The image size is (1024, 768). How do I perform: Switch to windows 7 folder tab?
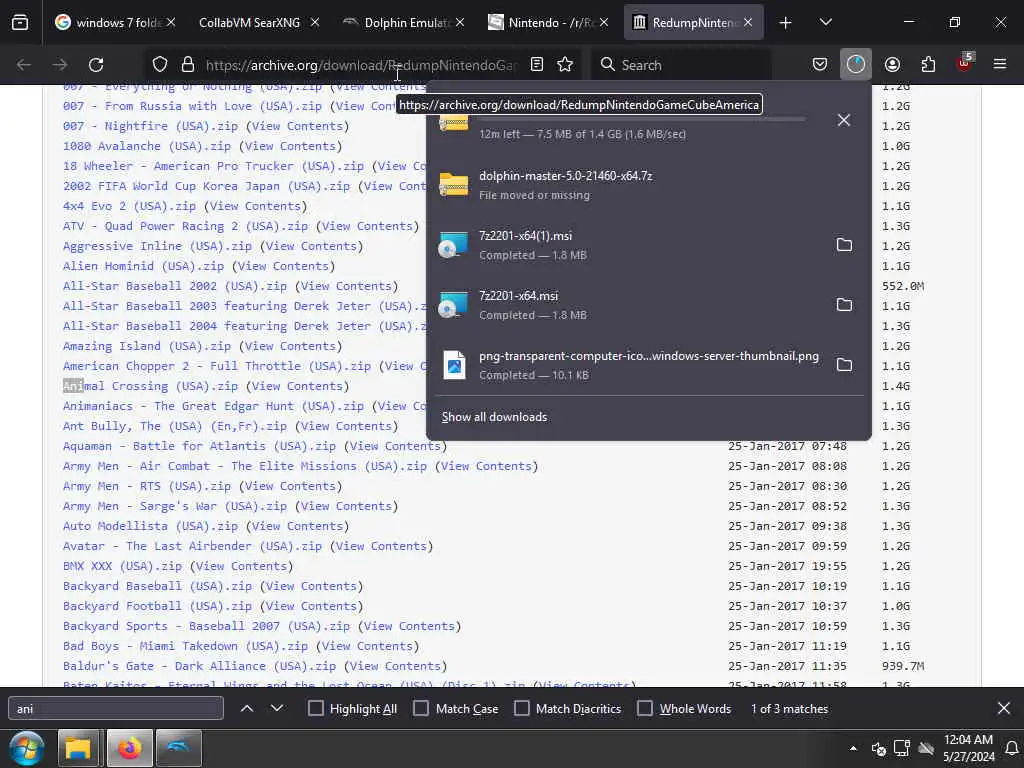click(x=115, y=22)
